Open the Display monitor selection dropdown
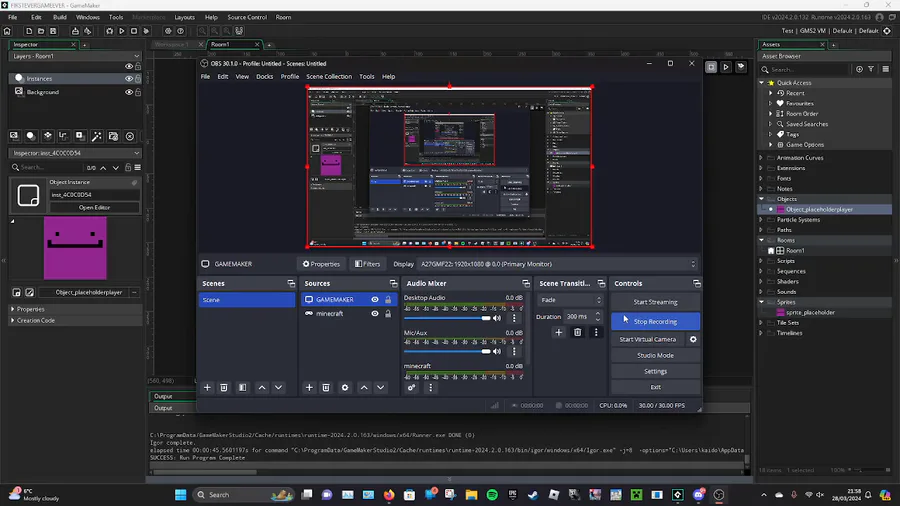Viewport: 900px width, 506px height. point(557,264)
